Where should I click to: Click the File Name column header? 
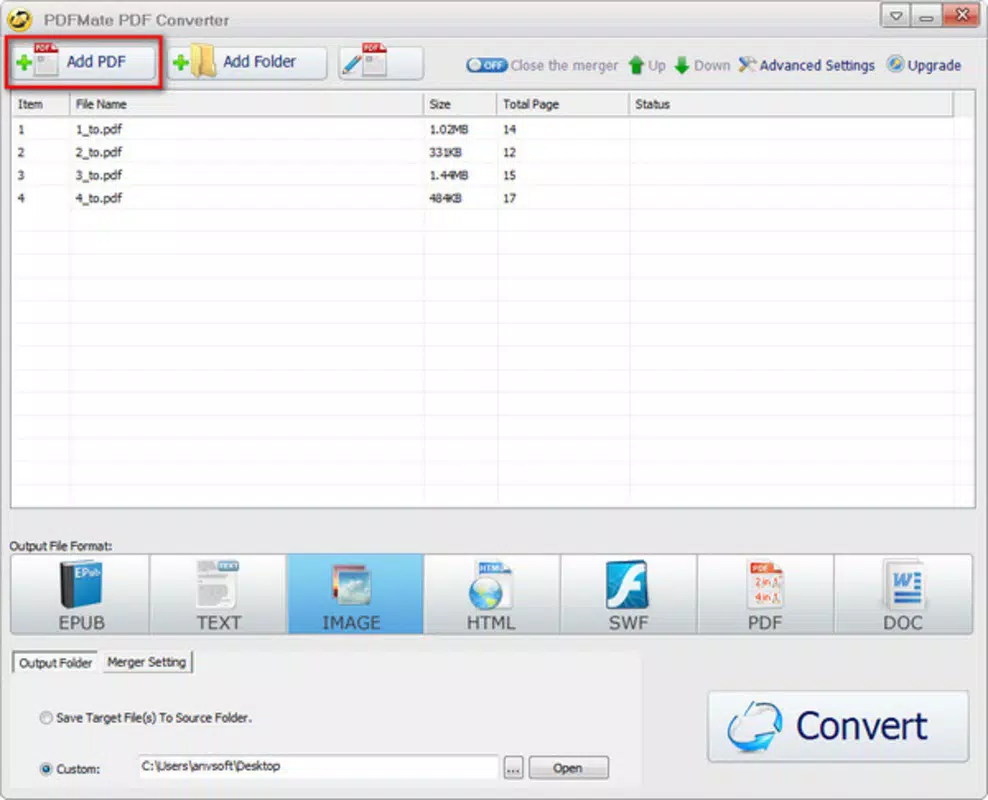[x=246, y=104]
